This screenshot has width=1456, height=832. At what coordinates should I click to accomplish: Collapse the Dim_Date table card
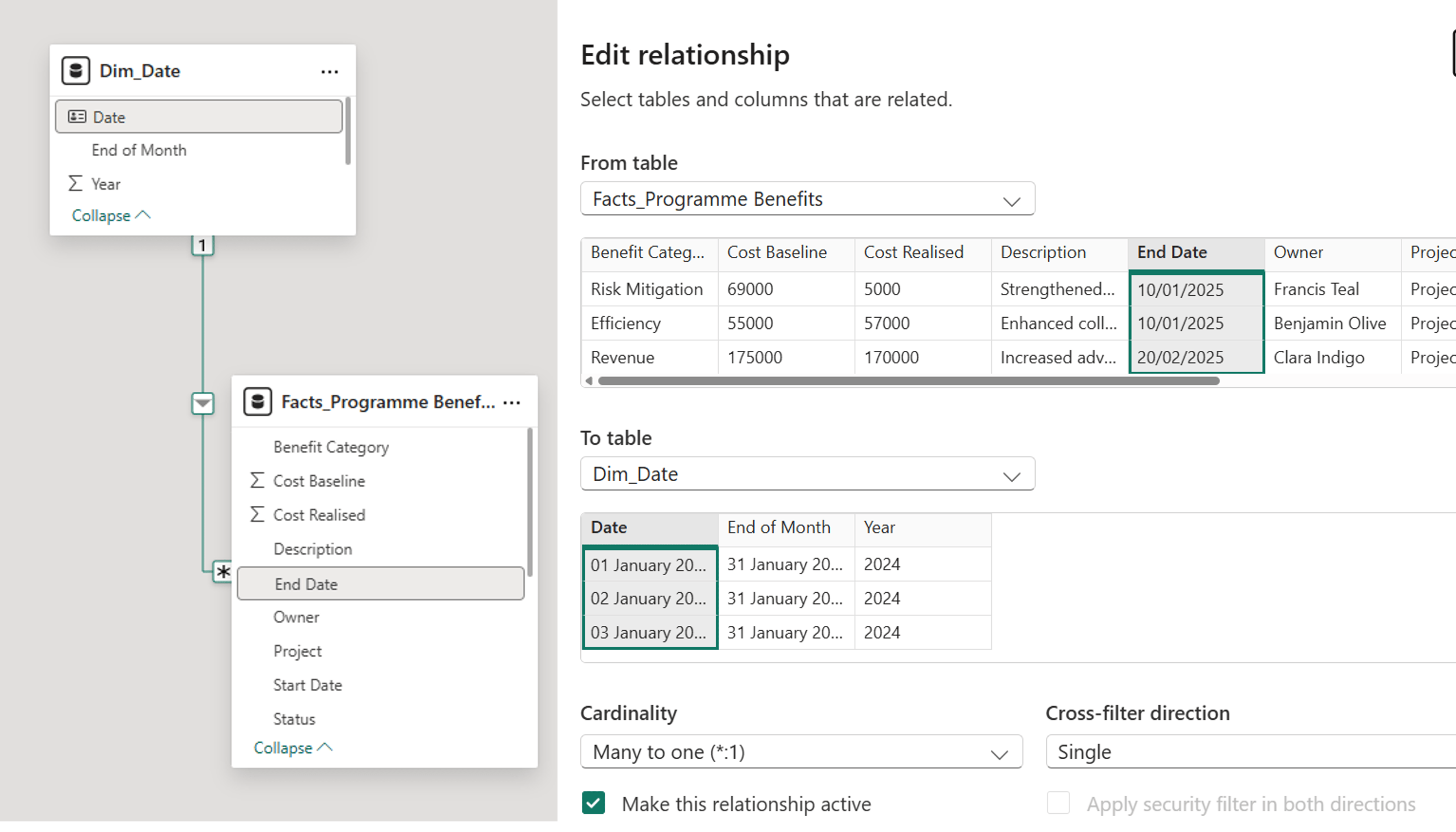(x=111, y=216)
